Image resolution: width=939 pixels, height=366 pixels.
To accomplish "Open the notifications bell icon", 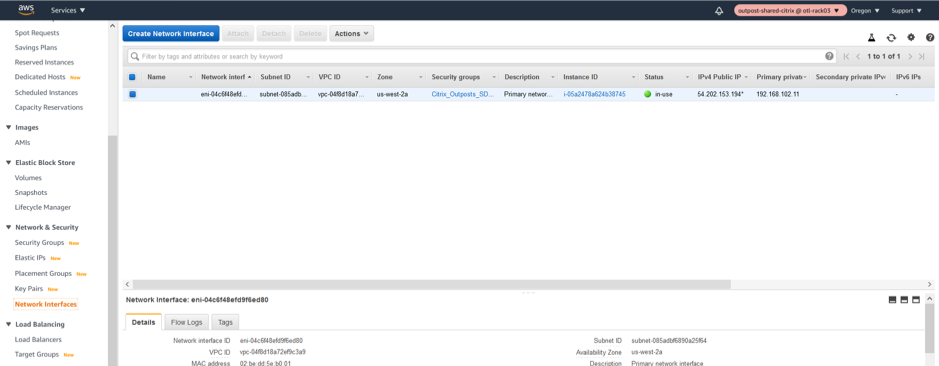I will [719, 11].
